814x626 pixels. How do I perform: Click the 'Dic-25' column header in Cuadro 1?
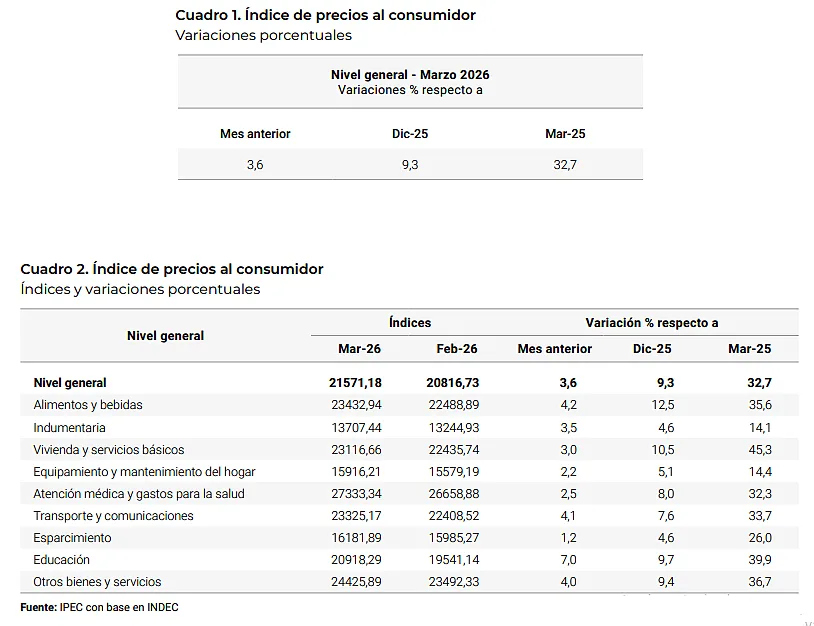click(x=410, y=134)
